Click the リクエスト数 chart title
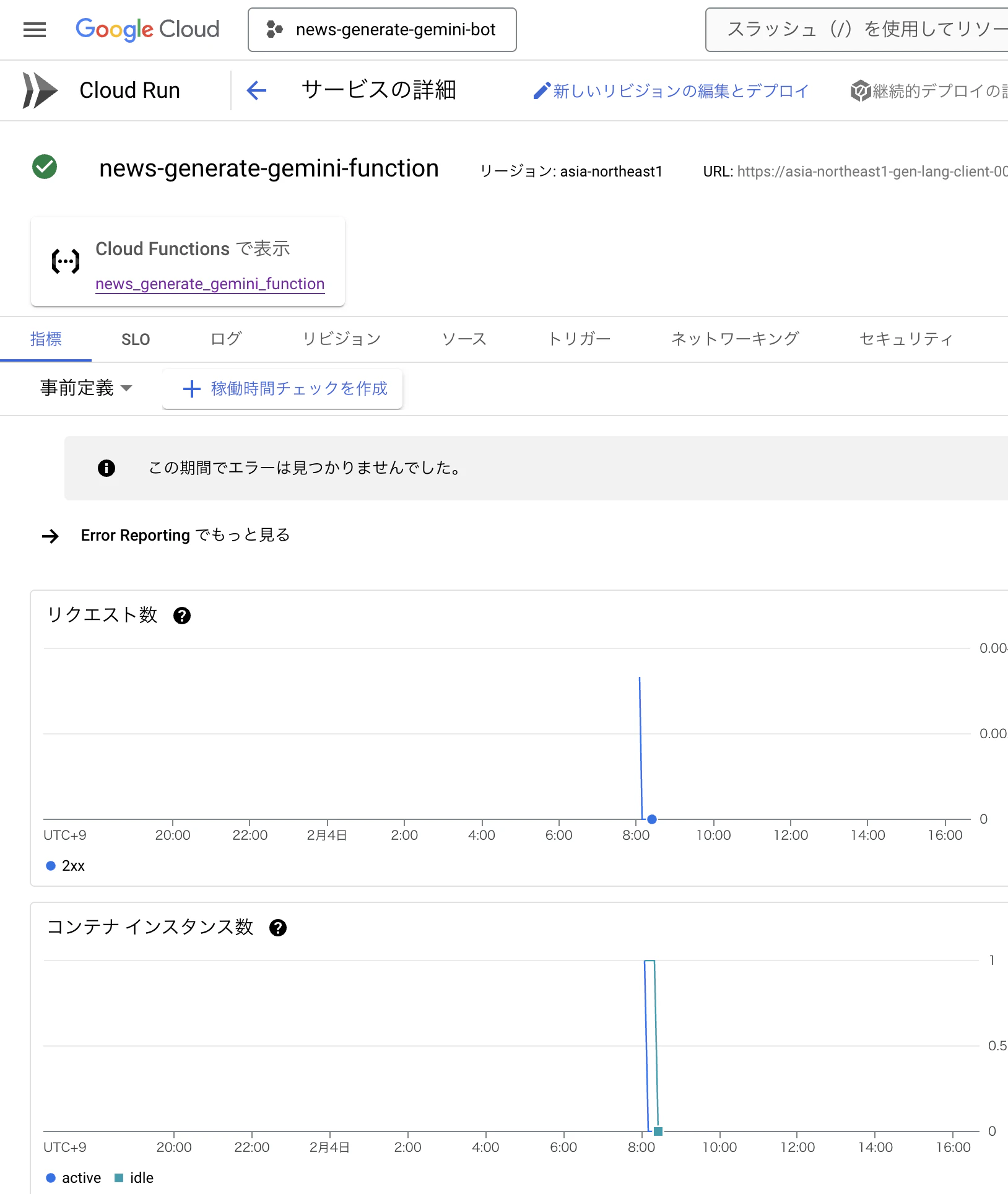This screenshot has height=1194, width=1008. [102, 615]
